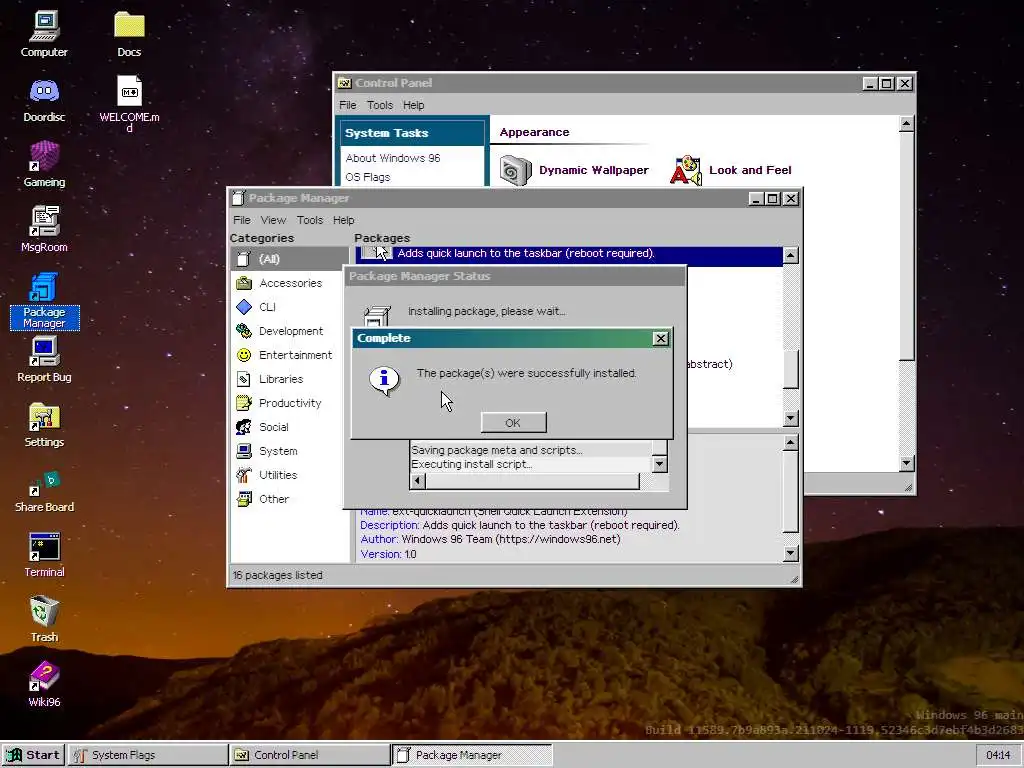
Task: Select the Utilities category tools icon
Action: (x=244, y=475)
